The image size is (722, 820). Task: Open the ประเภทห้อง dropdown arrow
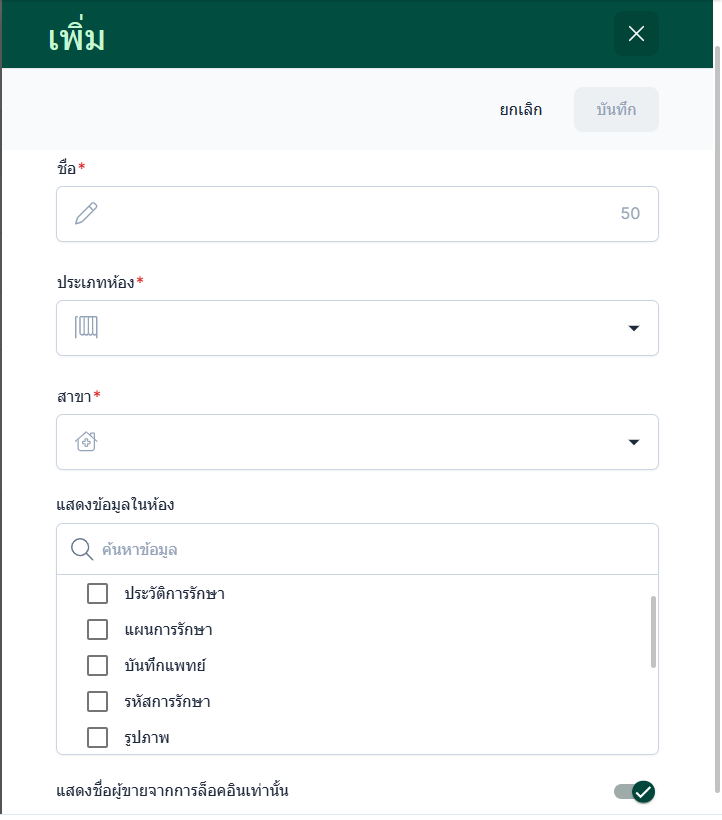coord(633,328)
